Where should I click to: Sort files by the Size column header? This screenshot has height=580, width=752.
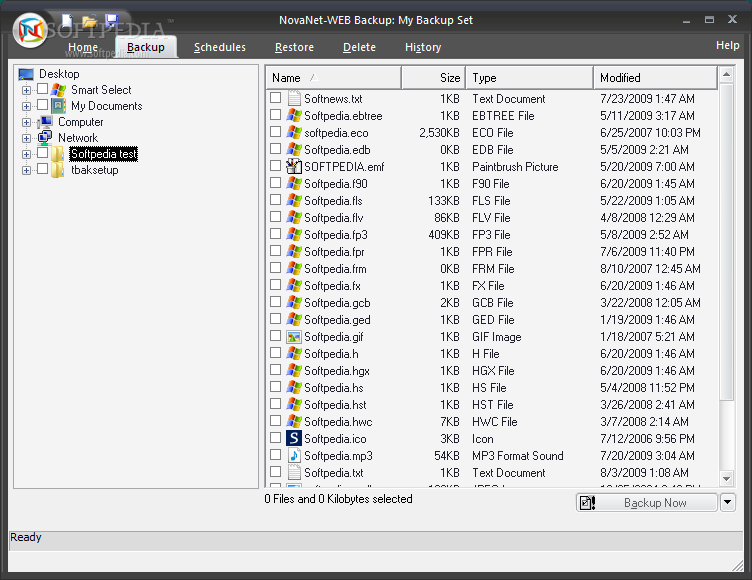pyautogui.click(x=434, y=78)
